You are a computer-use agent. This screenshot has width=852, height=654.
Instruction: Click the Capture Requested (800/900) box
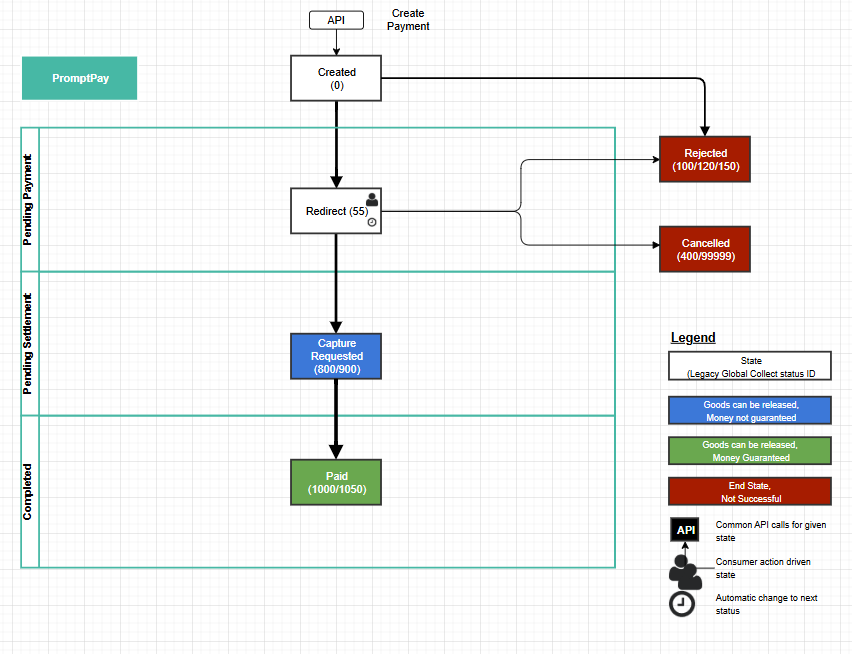coord(336,356)
